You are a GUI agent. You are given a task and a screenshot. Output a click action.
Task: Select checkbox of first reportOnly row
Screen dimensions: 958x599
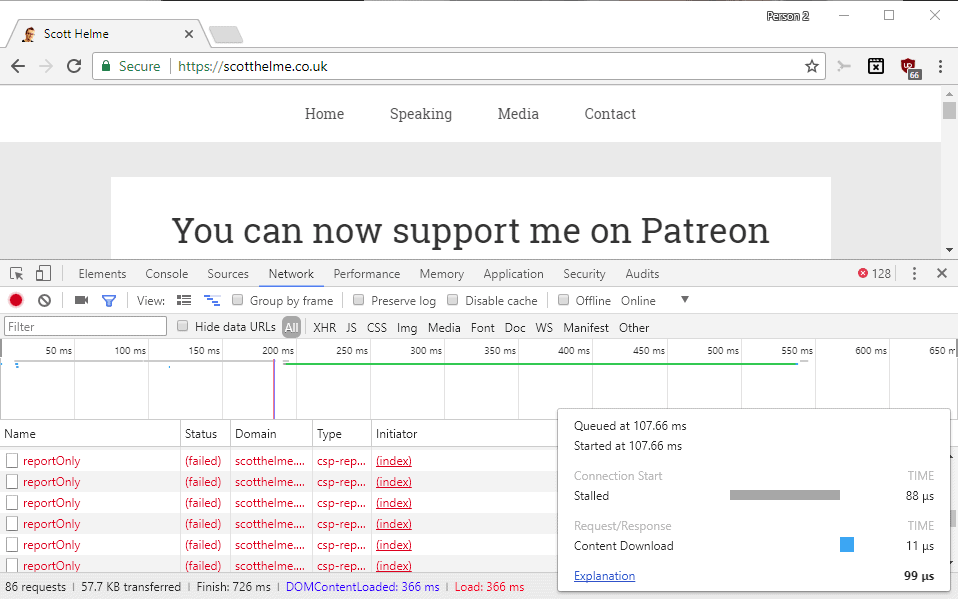click(12, 460)
